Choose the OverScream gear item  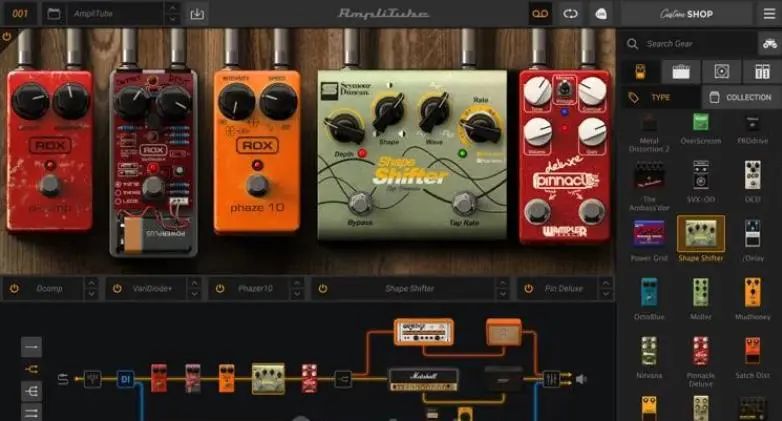[x=701, y=129]
